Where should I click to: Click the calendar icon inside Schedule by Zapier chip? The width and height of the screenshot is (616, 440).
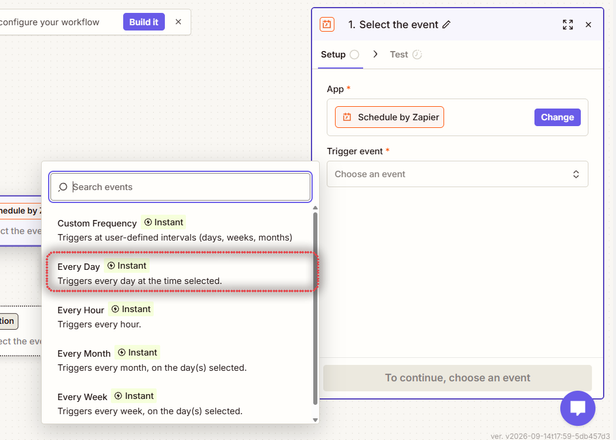coord(347,117)
